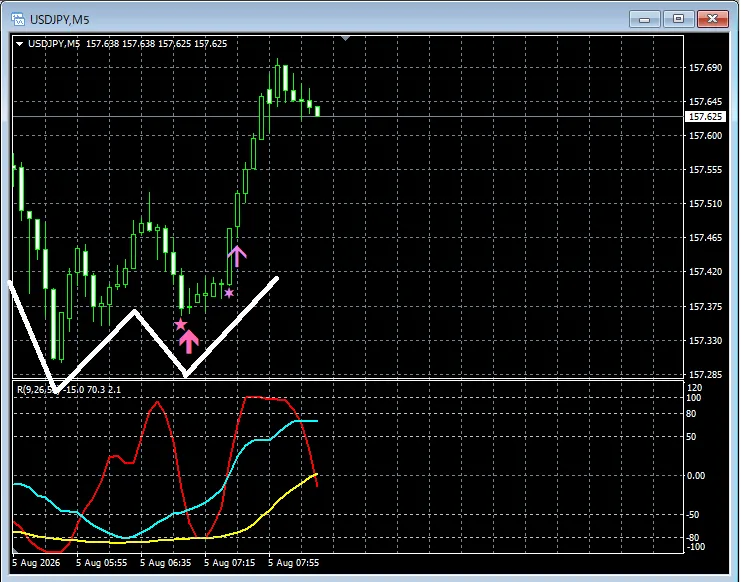Click the 157.645 price scale label
The height and width of the screenshot is (582, 741).
tap(706, 102)
